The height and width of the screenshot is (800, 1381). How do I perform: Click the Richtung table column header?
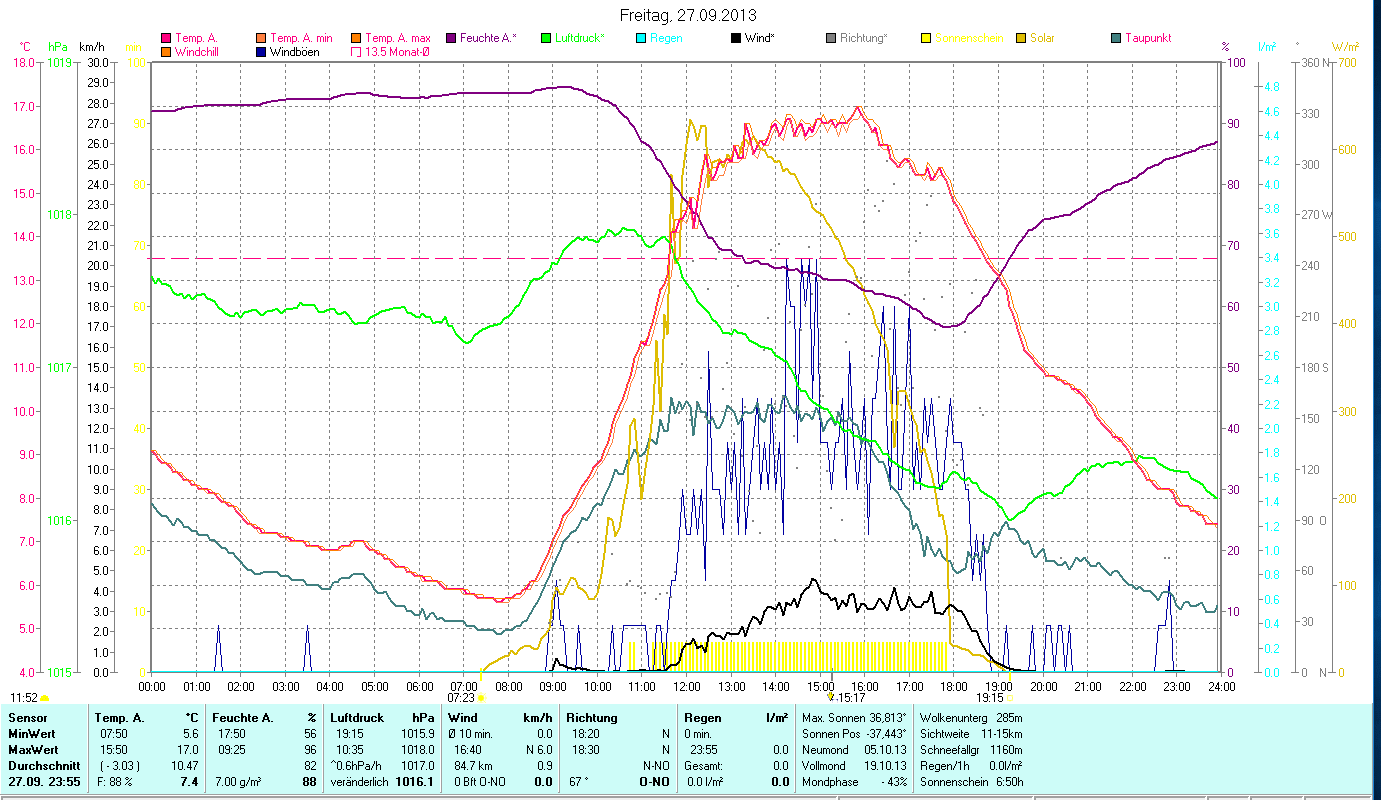click(x=592, y=718)
